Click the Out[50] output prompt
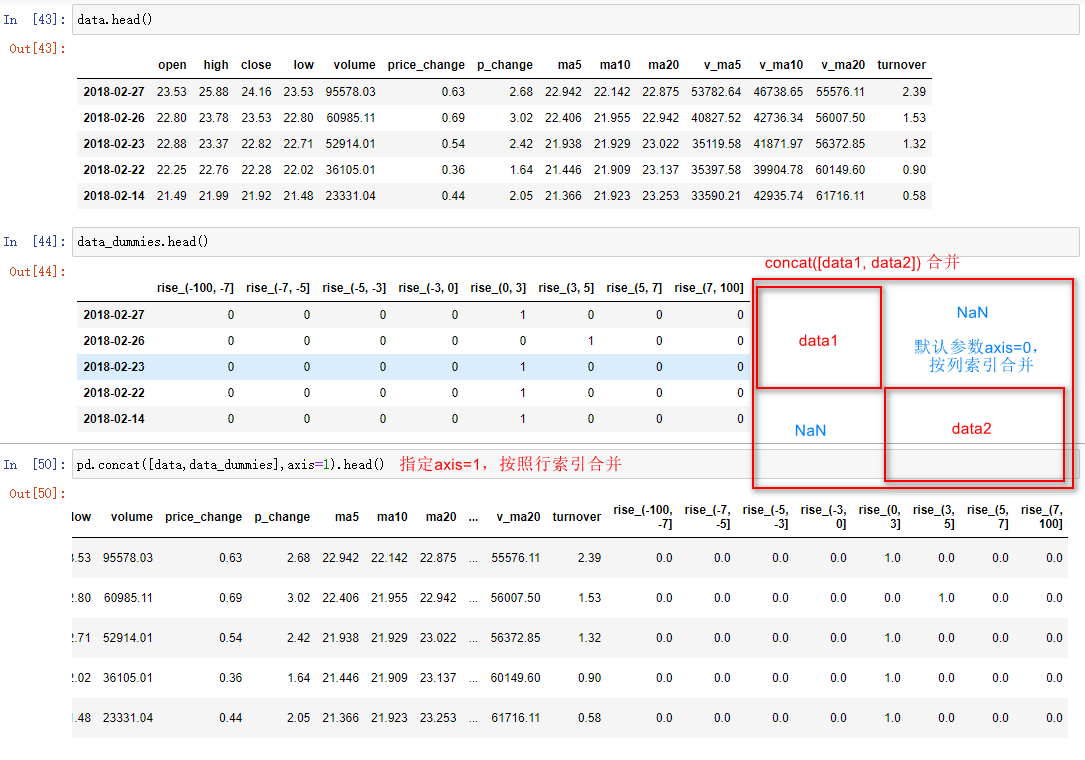This screenshot has height=760, width=1085. tap(37, 494)
